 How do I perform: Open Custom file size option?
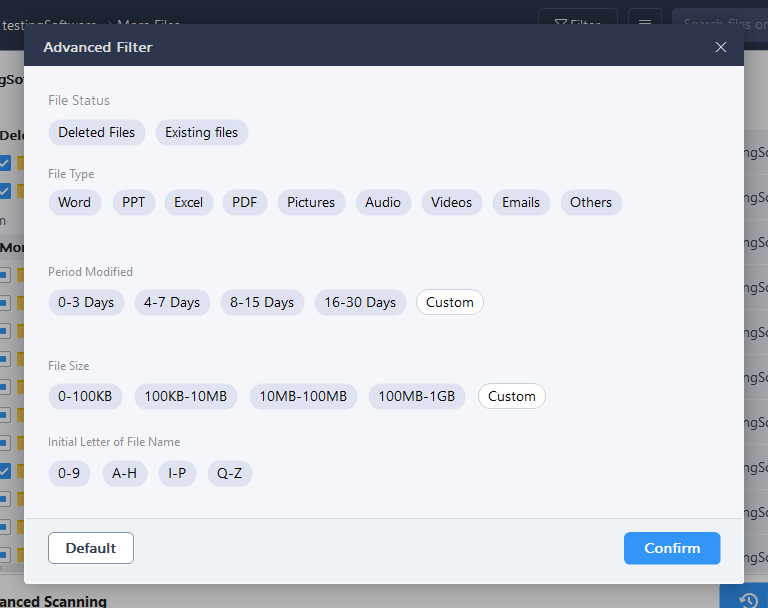[x=512, y=396]
